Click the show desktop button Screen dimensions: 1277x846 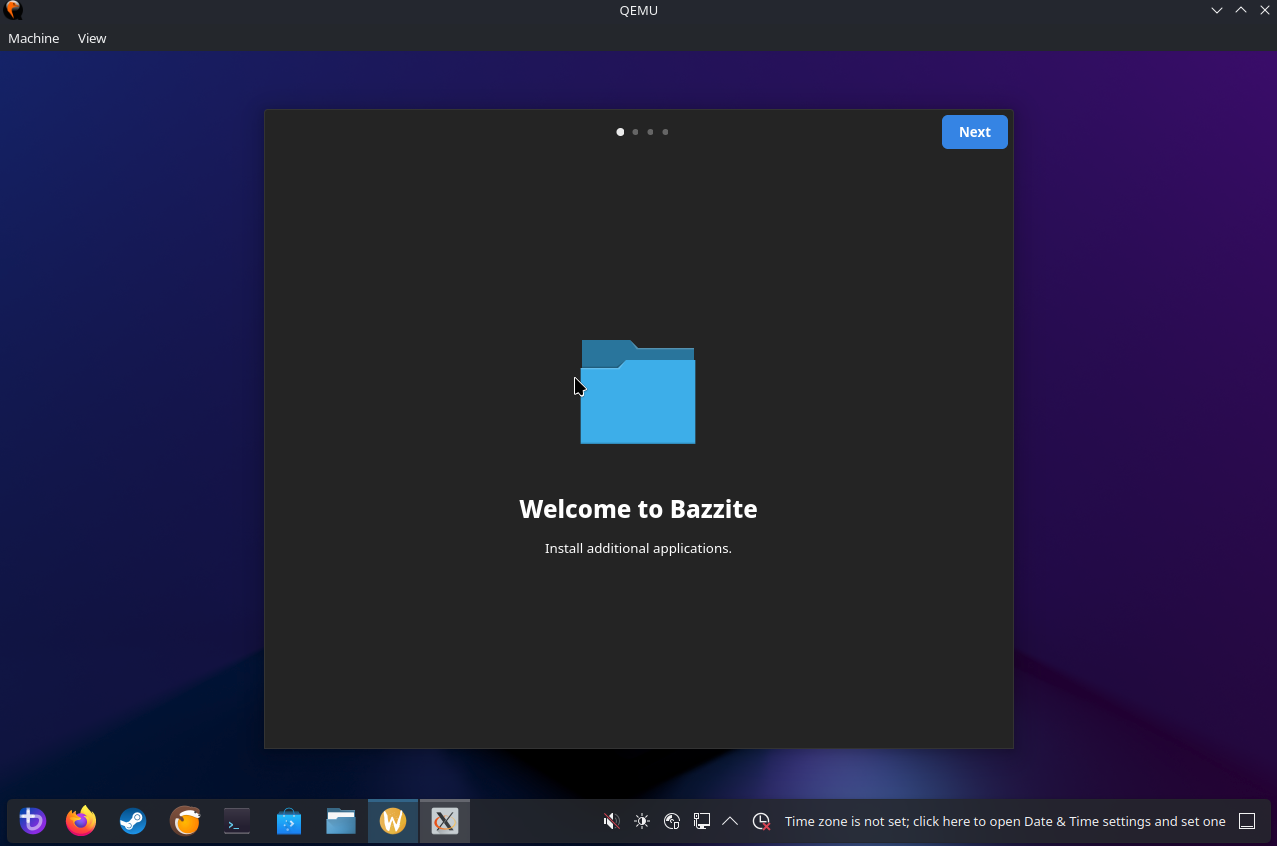point(1247,821)
